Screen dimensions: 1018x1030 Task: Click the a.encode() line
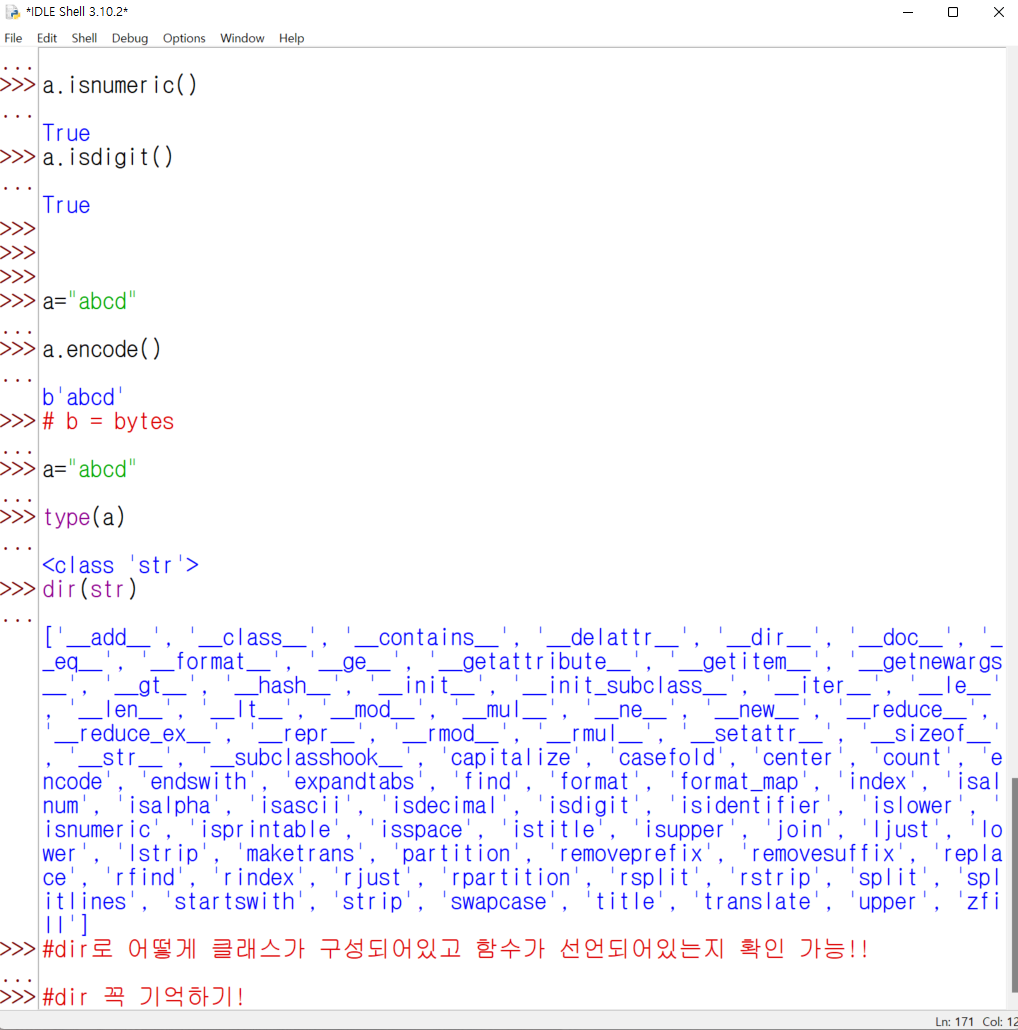pyautogui.click(x=102, y=349)
